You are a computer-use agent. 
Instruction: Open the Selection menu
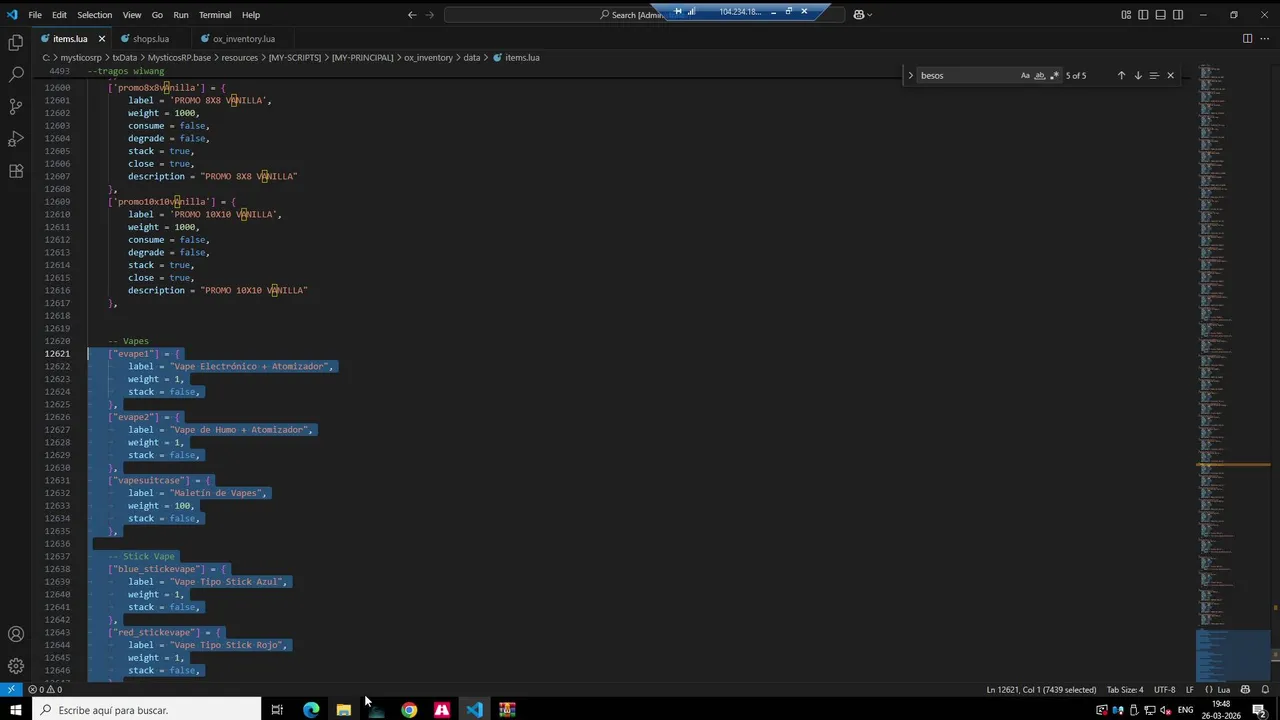(94, 15)
